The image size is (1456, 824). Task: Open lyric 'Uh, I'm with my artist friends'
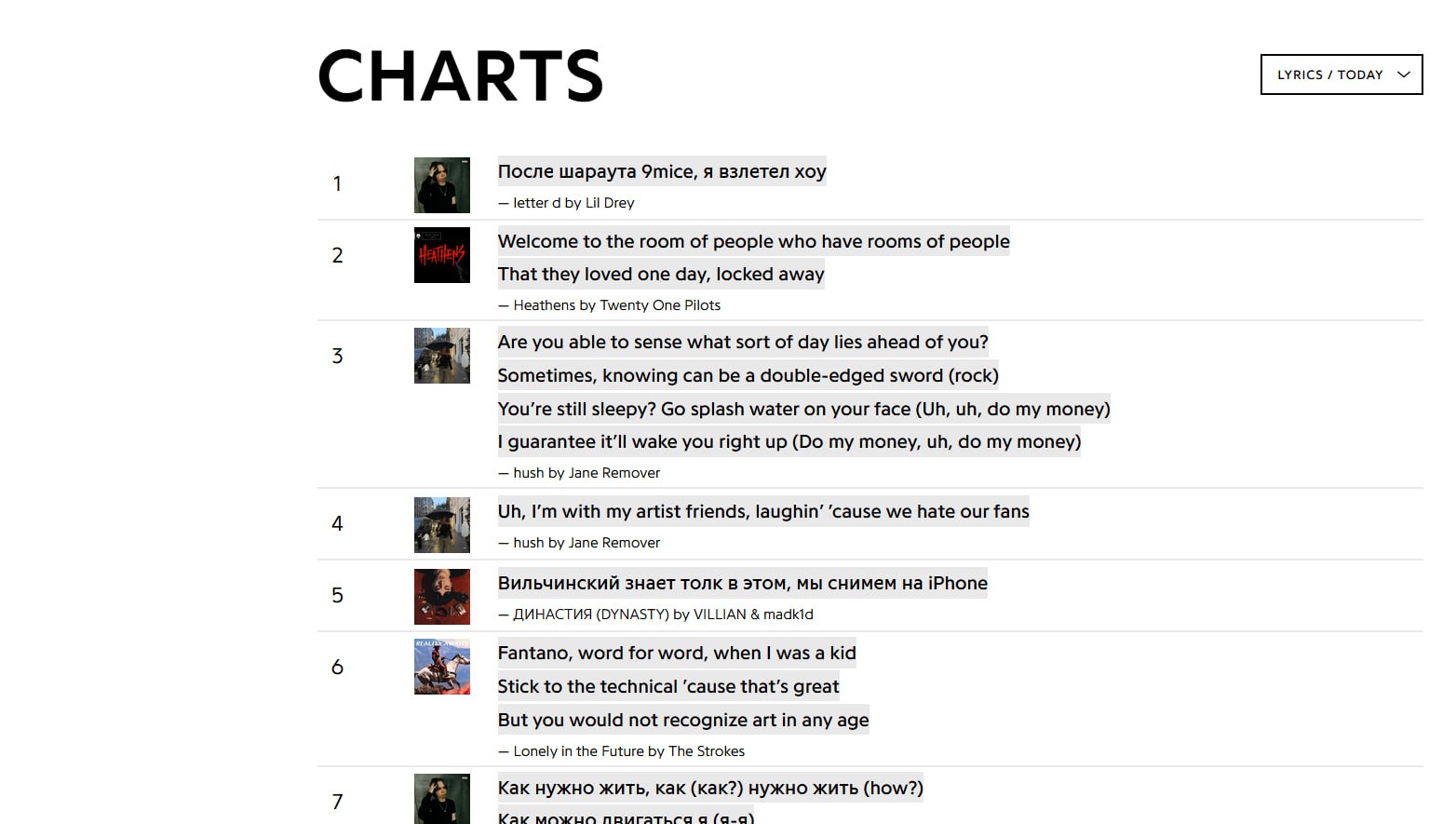tap(763, 511)
